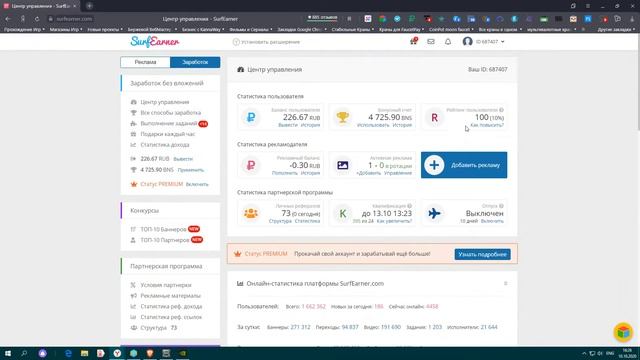Click the ruble balance icon in user statistics
Viewport: 640px width, 360px height.
[x=251, y=117]
